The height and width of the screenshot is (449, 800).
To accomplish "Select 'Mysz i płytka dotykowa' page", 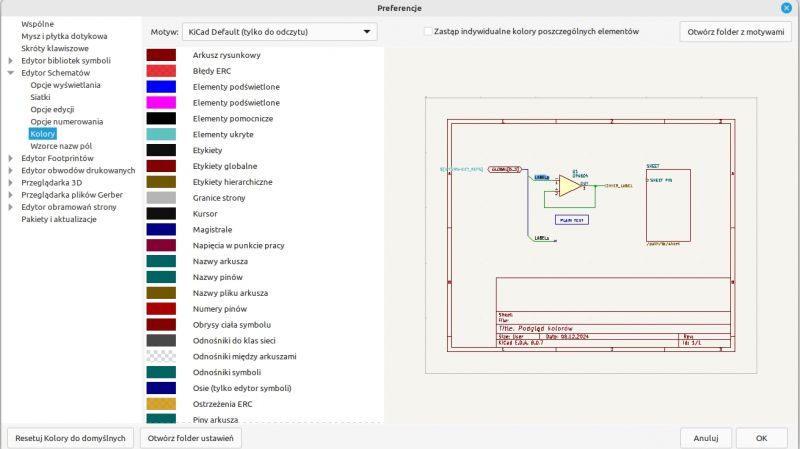I will pyautogui.click(x=64, y=36).
